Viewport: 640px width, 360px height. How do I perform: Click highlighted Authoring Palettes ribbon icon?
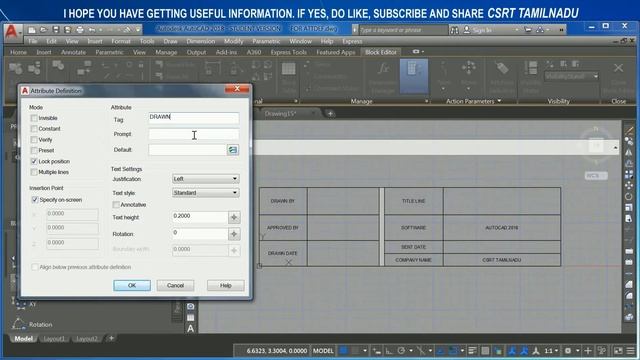[x=414, y=76]
